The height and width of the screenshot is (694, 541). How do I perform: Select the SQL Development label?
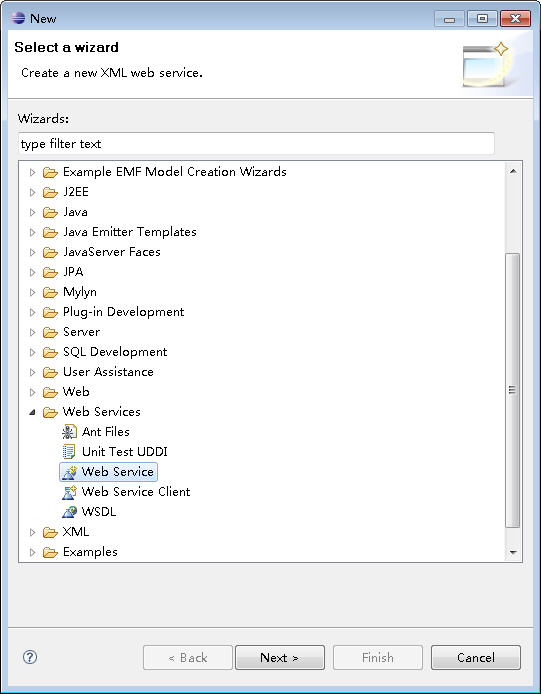pyautogui.click(x=115, y=351)
